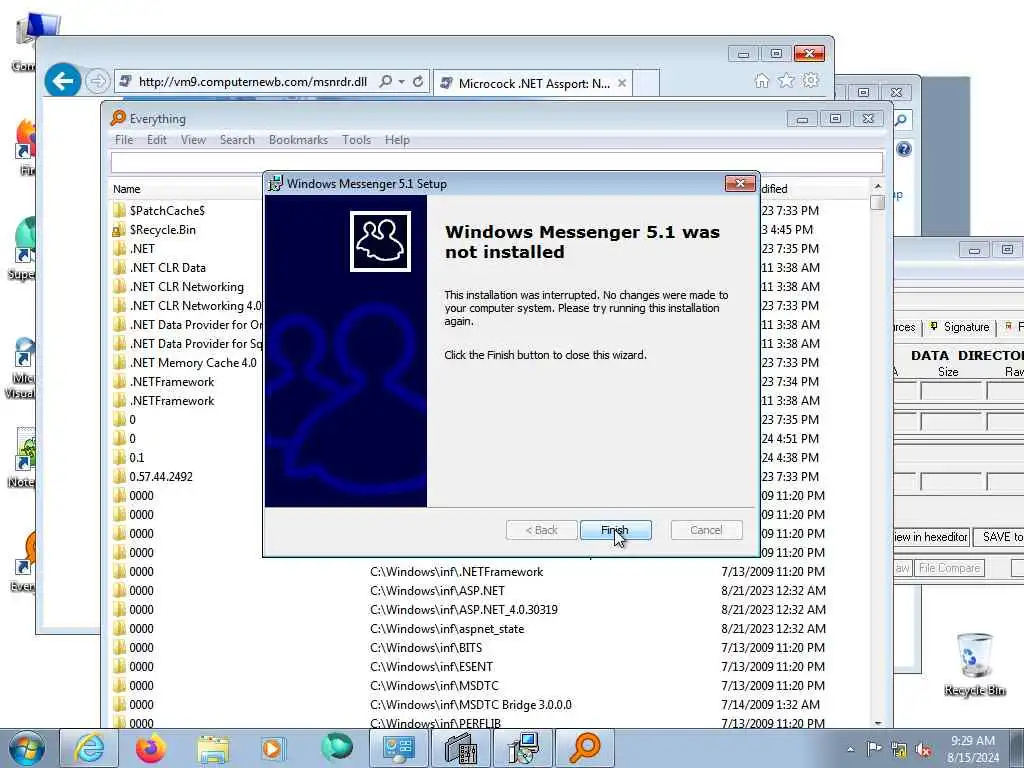Click the green orb app taskbar icon
This screenshot has width=1024, height=768.
tap(336, 748)
